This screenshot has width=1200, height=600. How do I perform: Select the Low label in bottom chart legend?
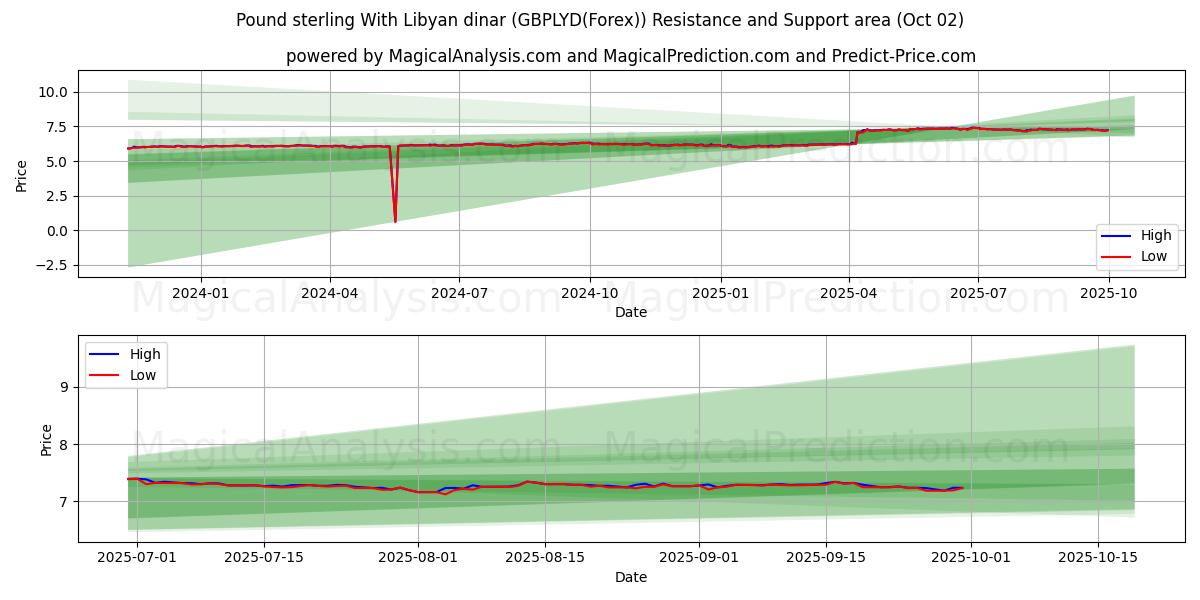pos(144,374)
